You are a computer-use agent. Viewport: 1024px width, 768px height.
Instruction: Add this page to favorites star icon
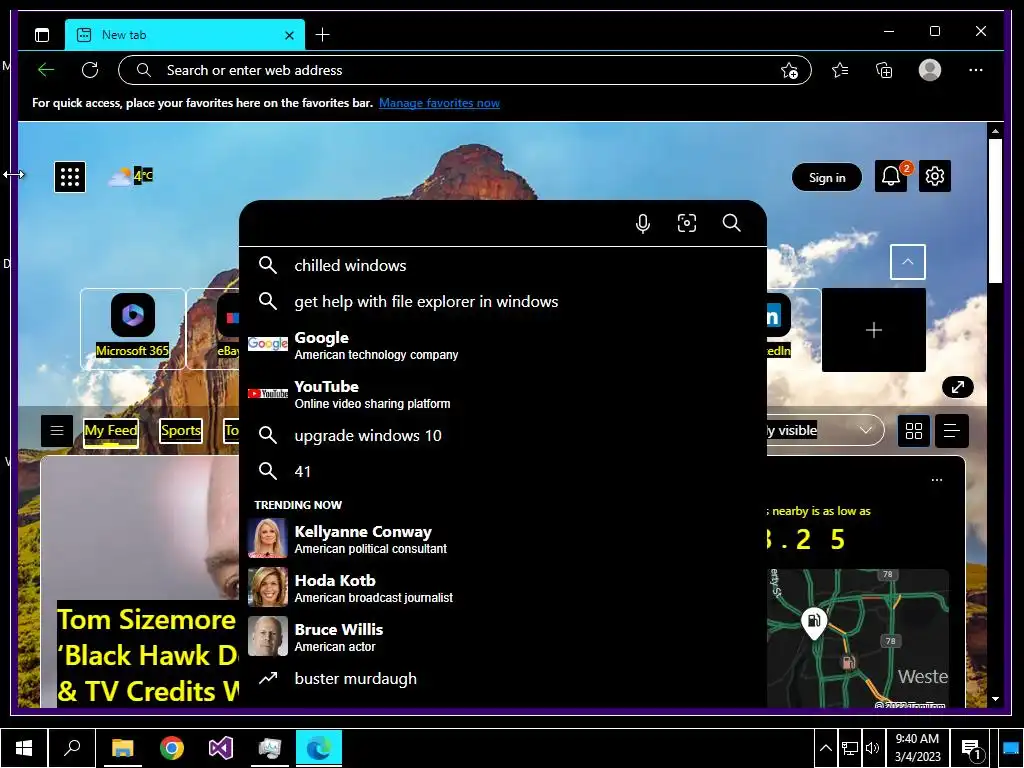pos(790,71)
